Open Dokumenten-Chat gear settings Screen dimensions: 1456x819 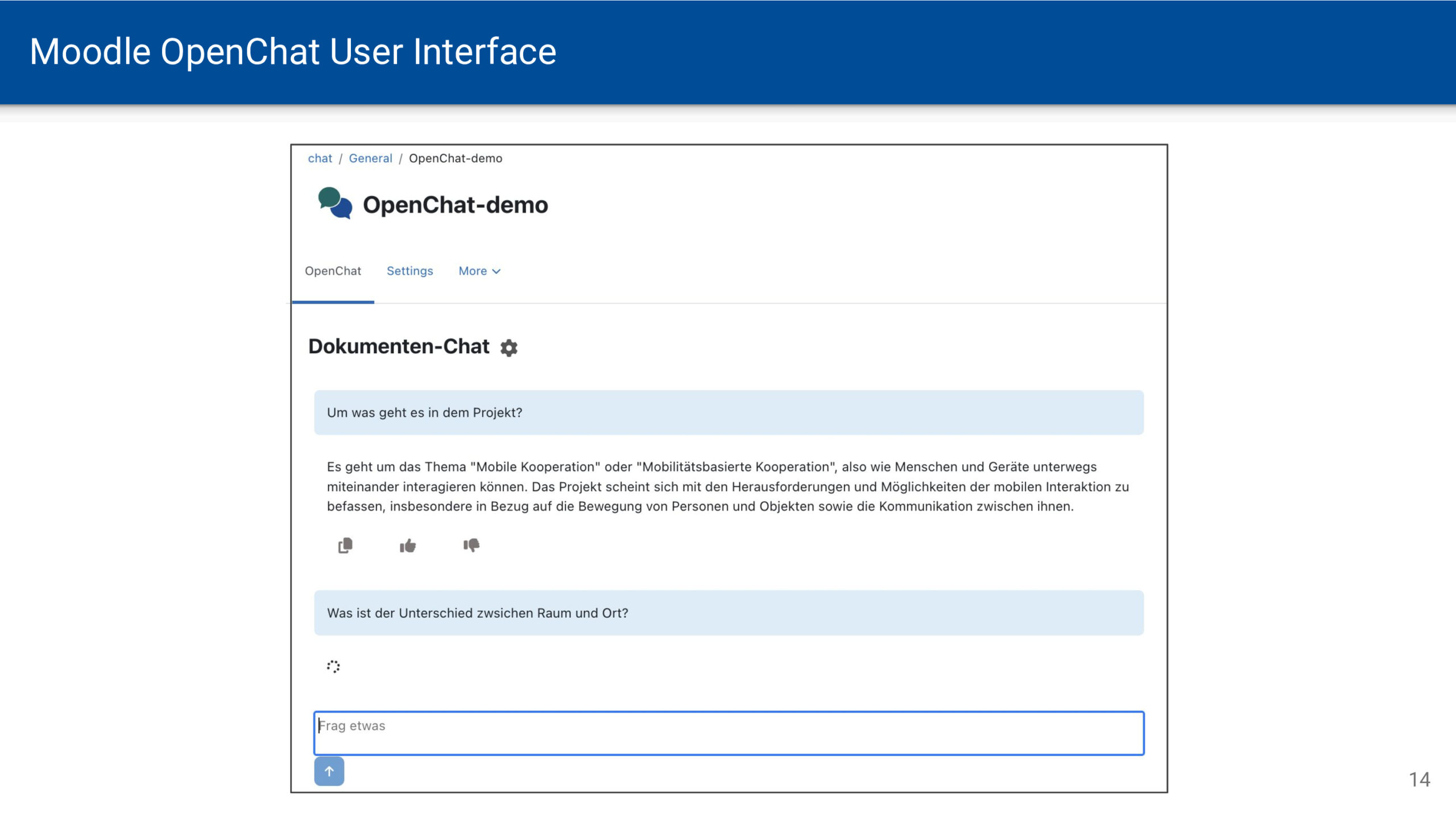(509, 348)
